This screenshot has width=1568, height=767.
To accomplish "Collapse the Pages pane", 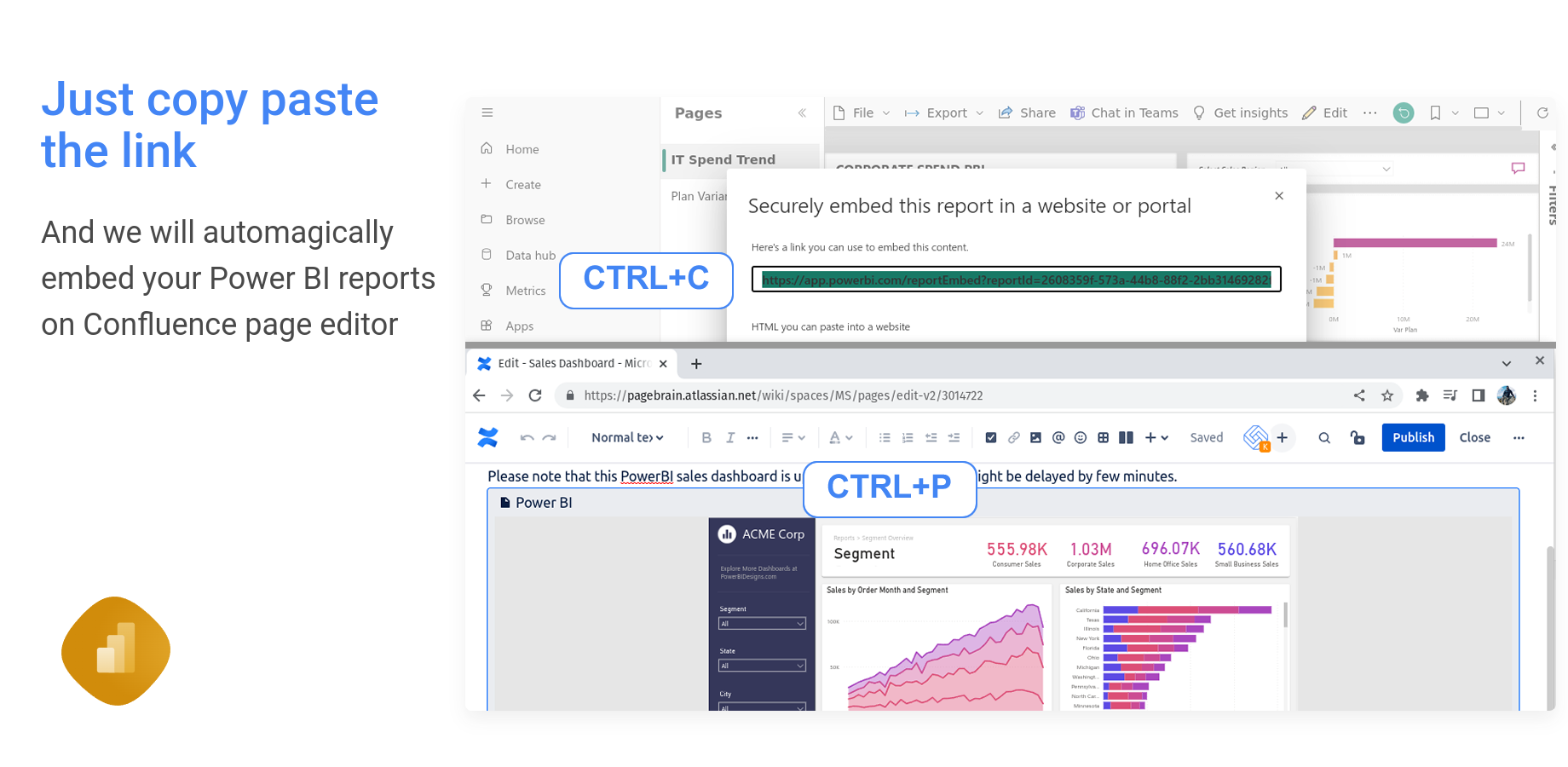I will (x=802, y=112).
